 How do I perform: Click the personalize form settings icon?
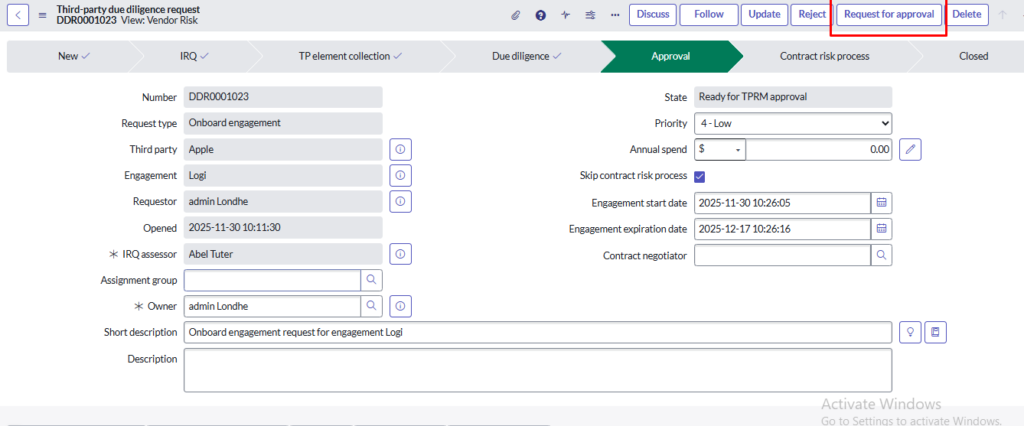point(590,15)
